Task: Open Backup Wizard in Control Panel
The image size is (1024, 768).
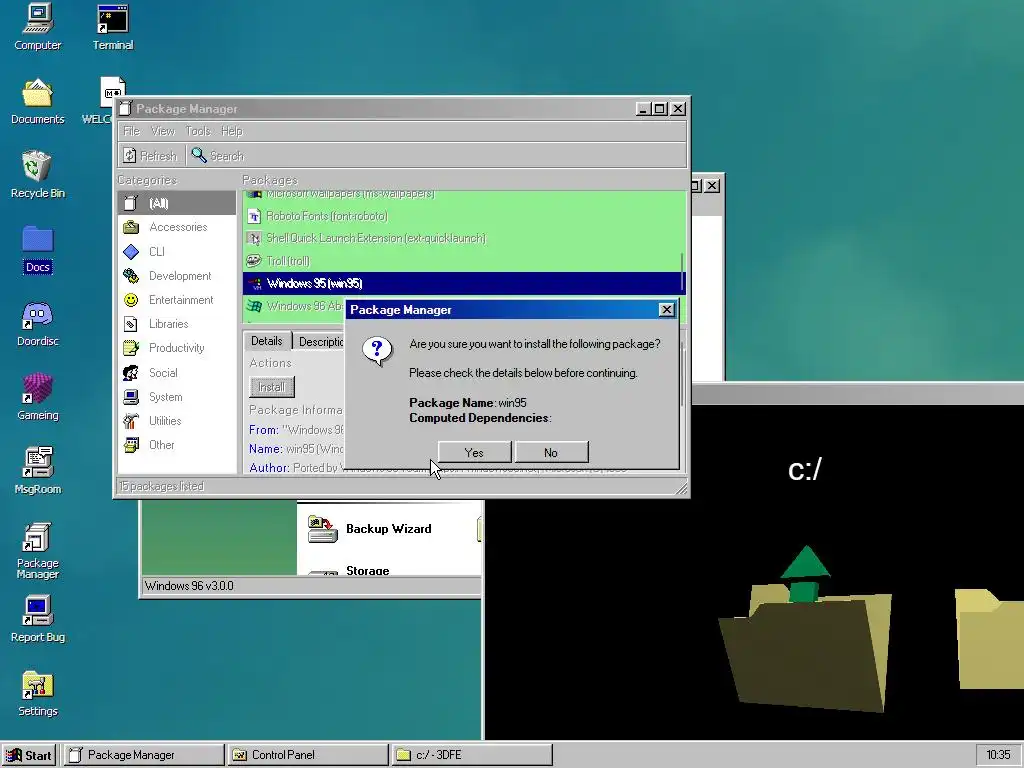Action: pyautogui.click(x=370, y=529)
